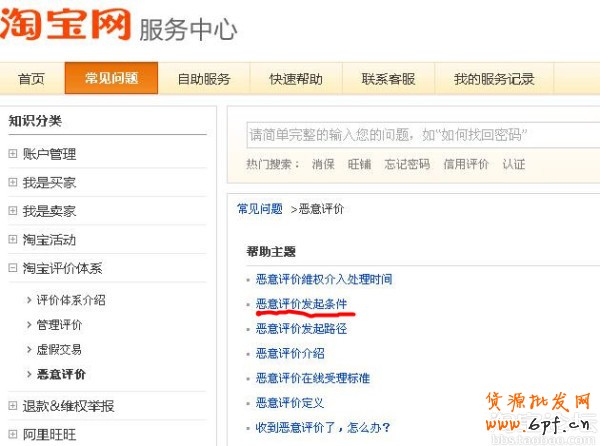Open the 首页 tab
The image size is (600, 446).
(x=32, y=79)
